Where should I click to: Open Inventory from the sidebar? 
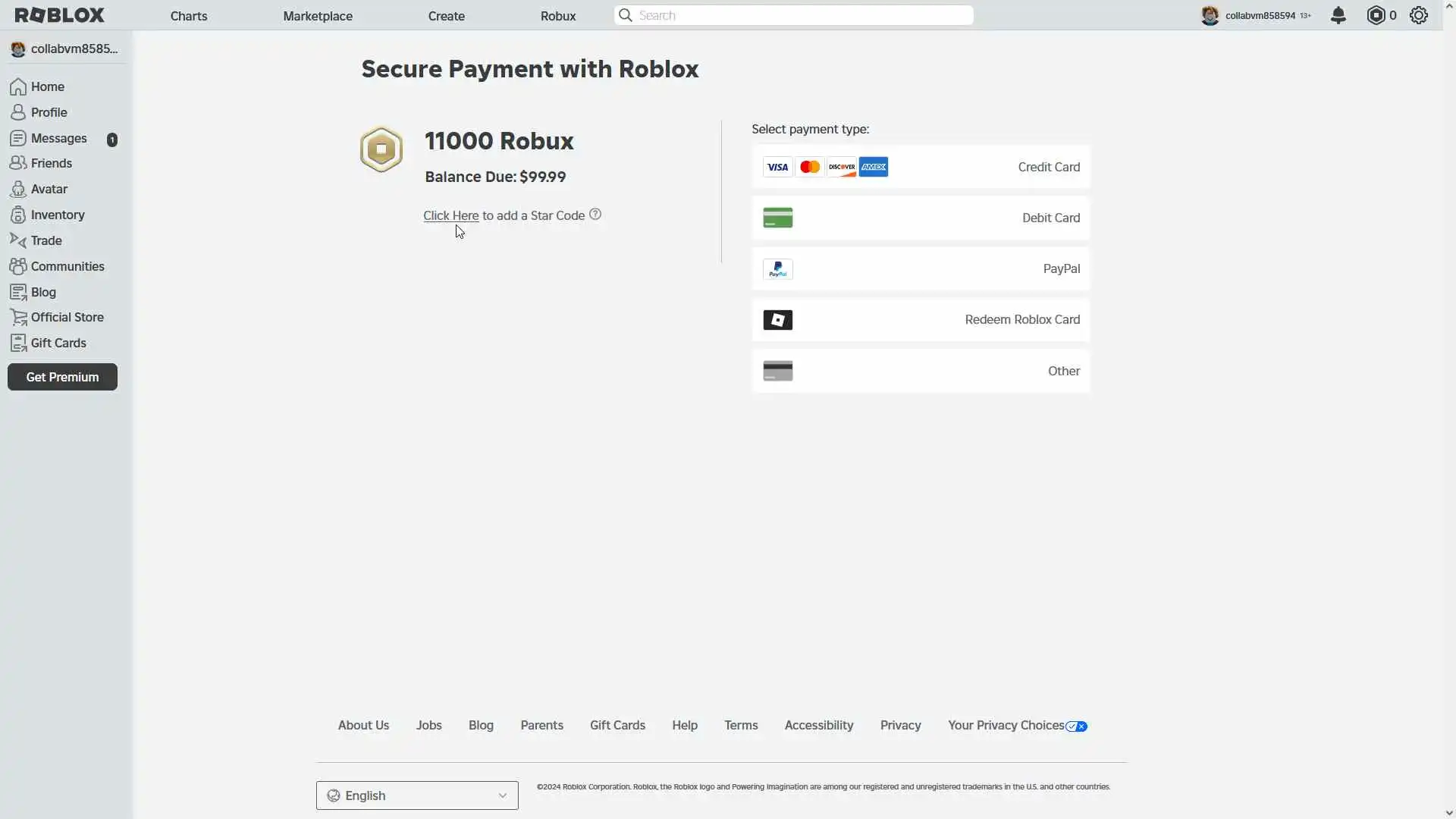tap(57, 215)
